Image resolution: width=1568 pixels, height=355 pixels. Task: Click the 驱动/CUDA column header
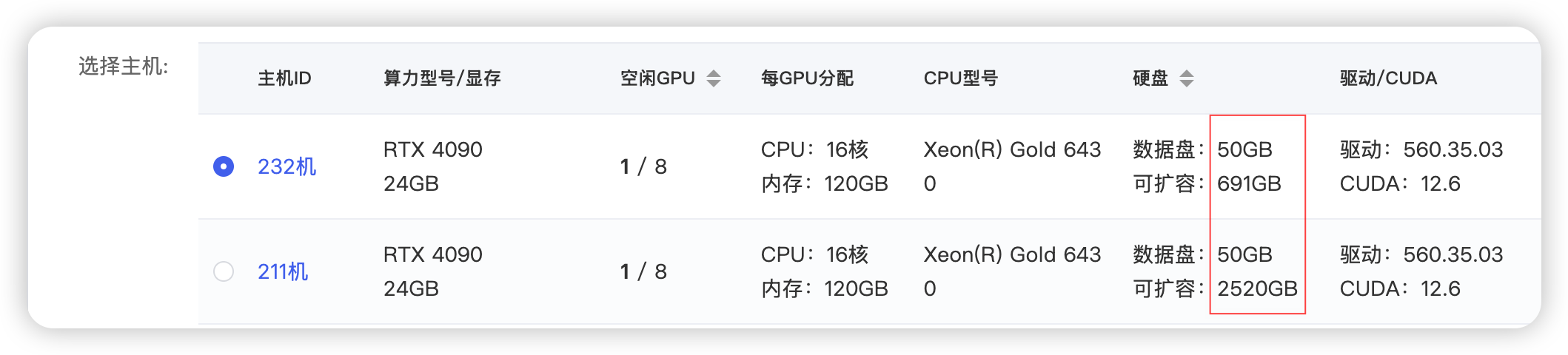(1388, 78)
